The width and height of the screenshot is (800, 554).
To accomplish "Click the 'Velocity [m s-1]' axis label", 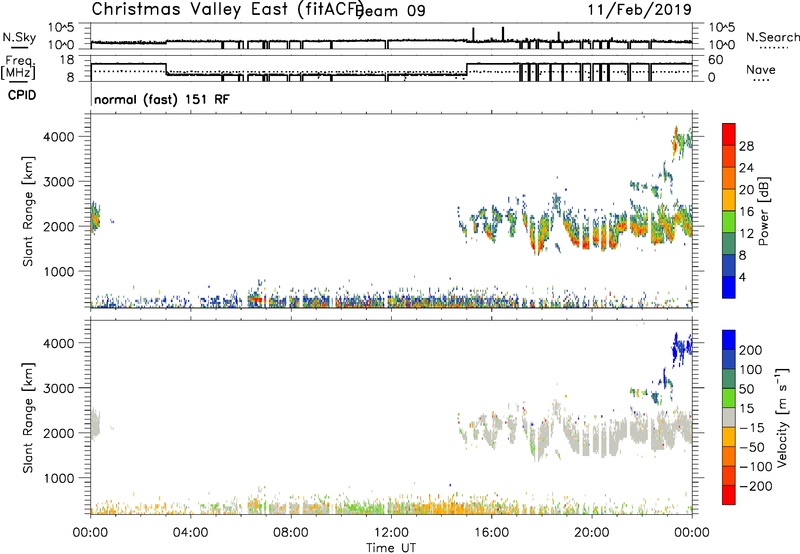I will coord(782,417).
